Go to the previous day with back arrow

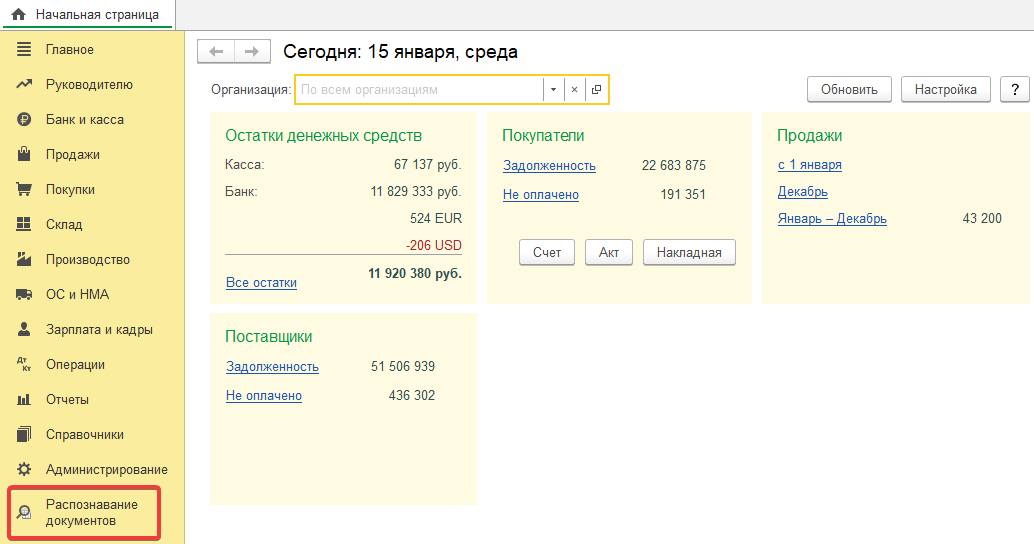216,52
